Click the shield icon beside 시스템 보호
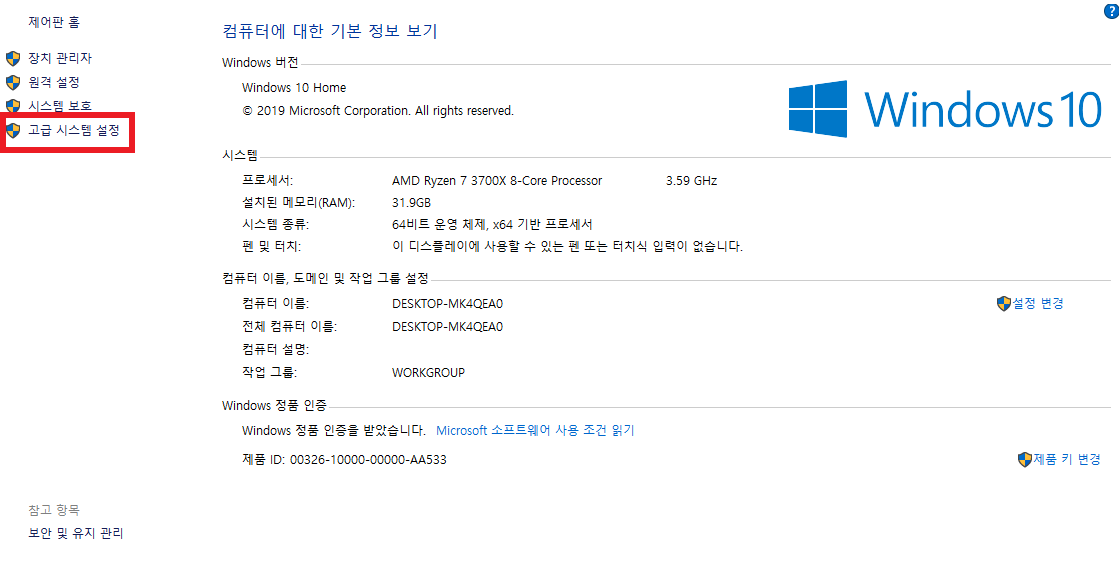 point(13,106)
